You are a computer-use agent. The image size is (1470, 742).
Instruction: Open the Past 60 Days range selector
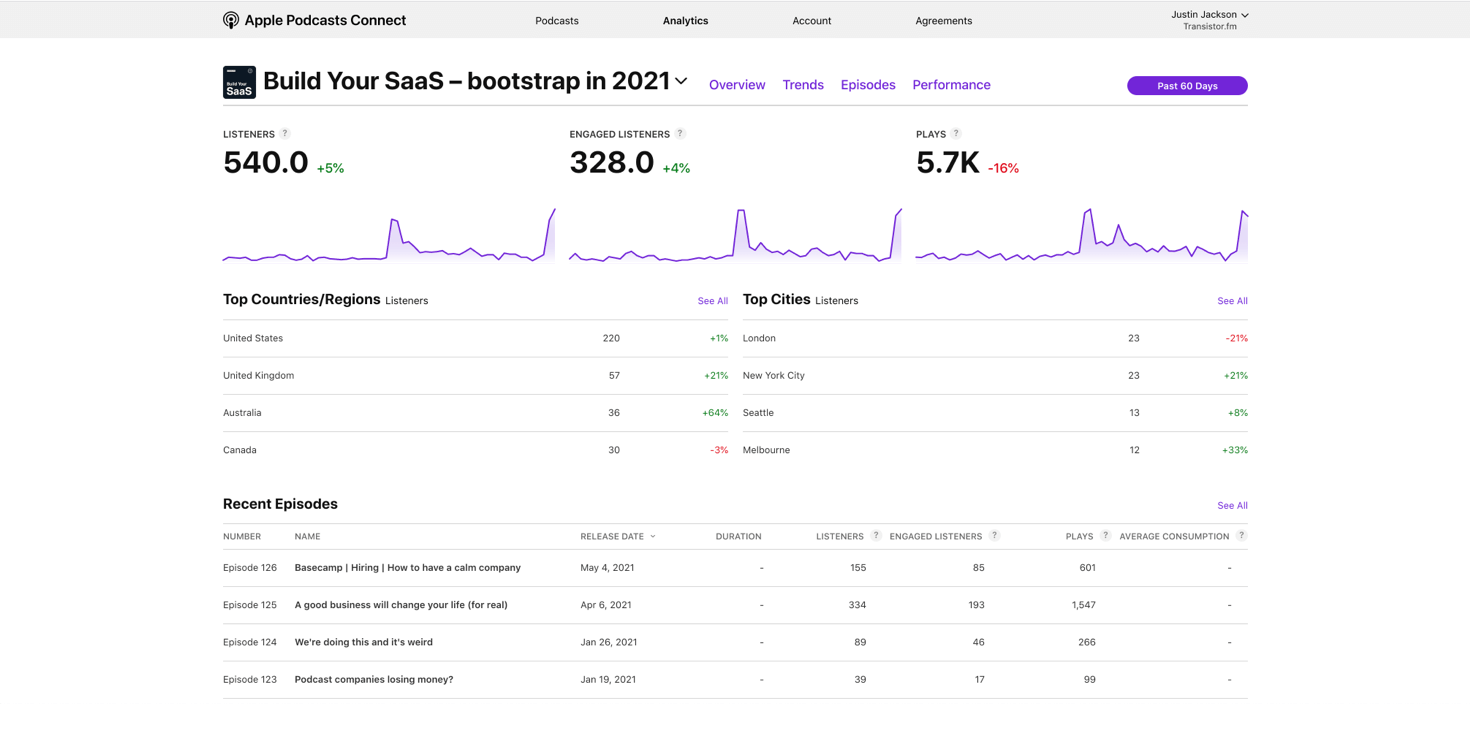pos(1187,86)
